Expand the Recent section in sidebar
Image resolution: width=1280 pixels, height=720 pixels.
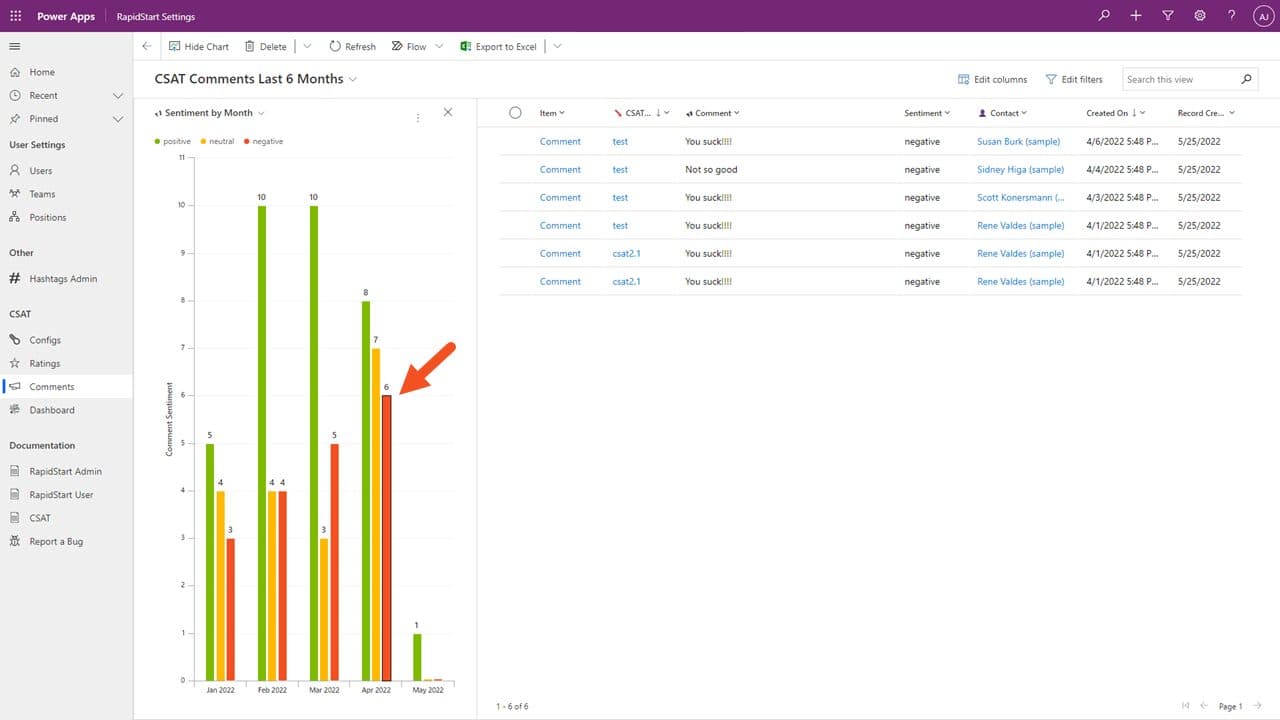point(118,96)
